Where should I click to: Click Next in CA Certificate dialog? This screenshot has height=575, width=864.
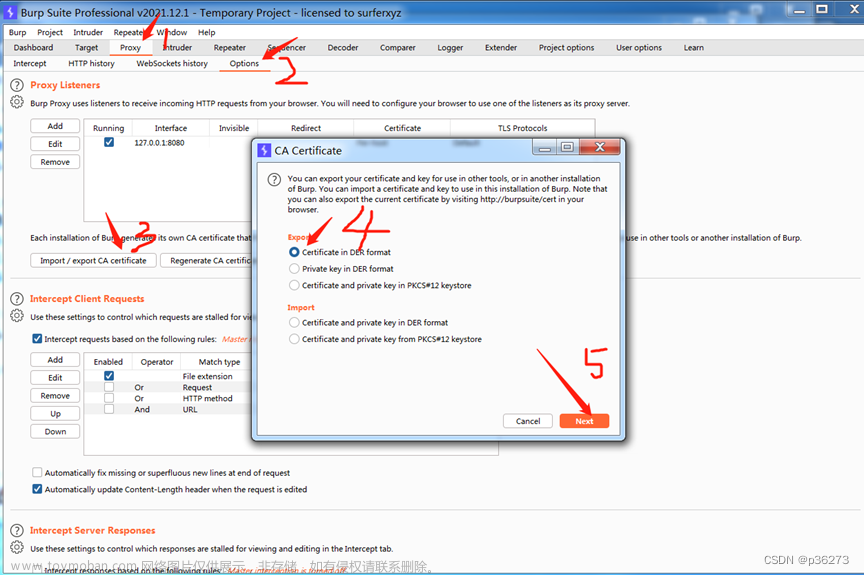(584, 421)
